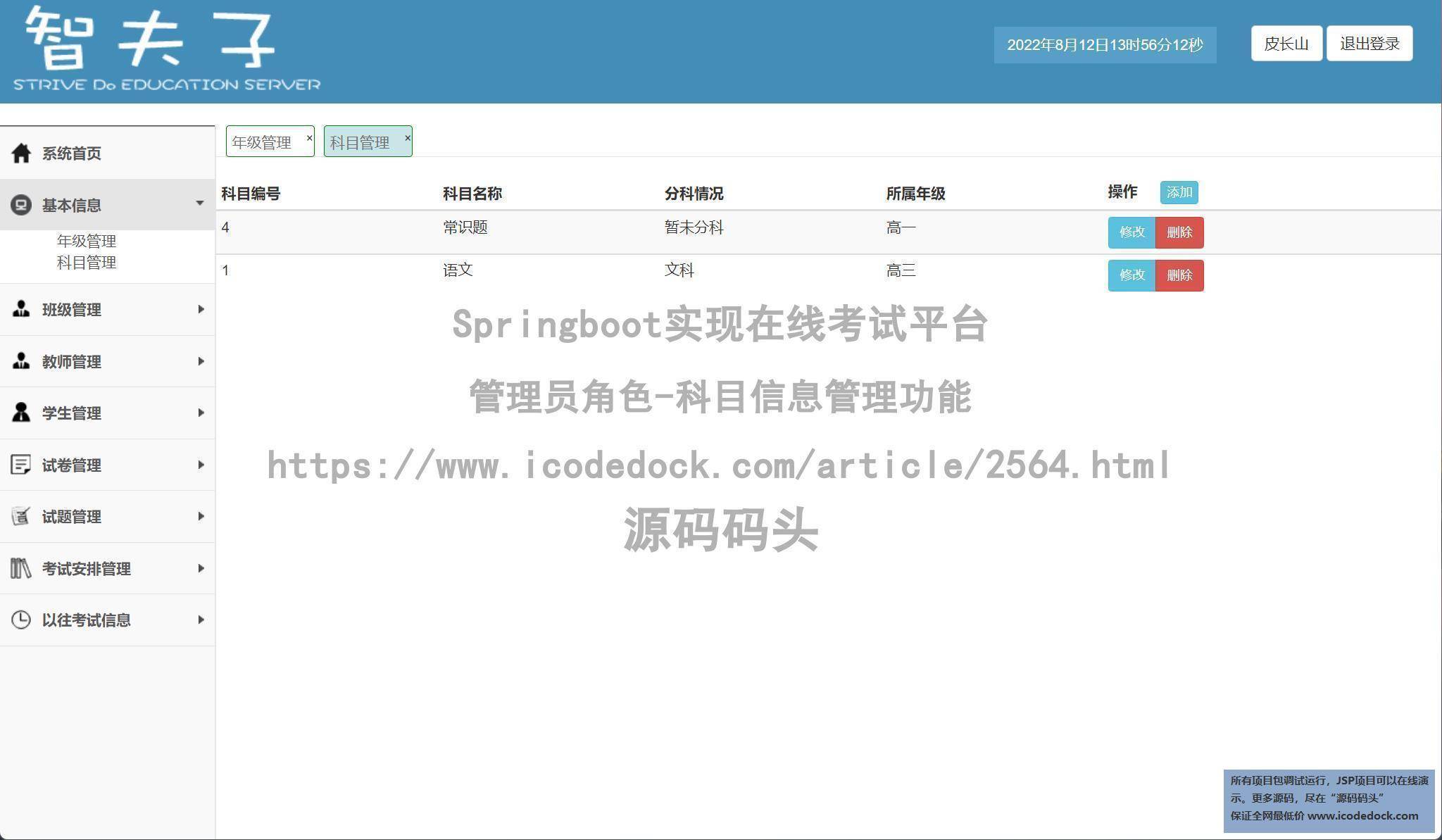
Task: Click the 班级管理 people icon
Action: point(21,309)
